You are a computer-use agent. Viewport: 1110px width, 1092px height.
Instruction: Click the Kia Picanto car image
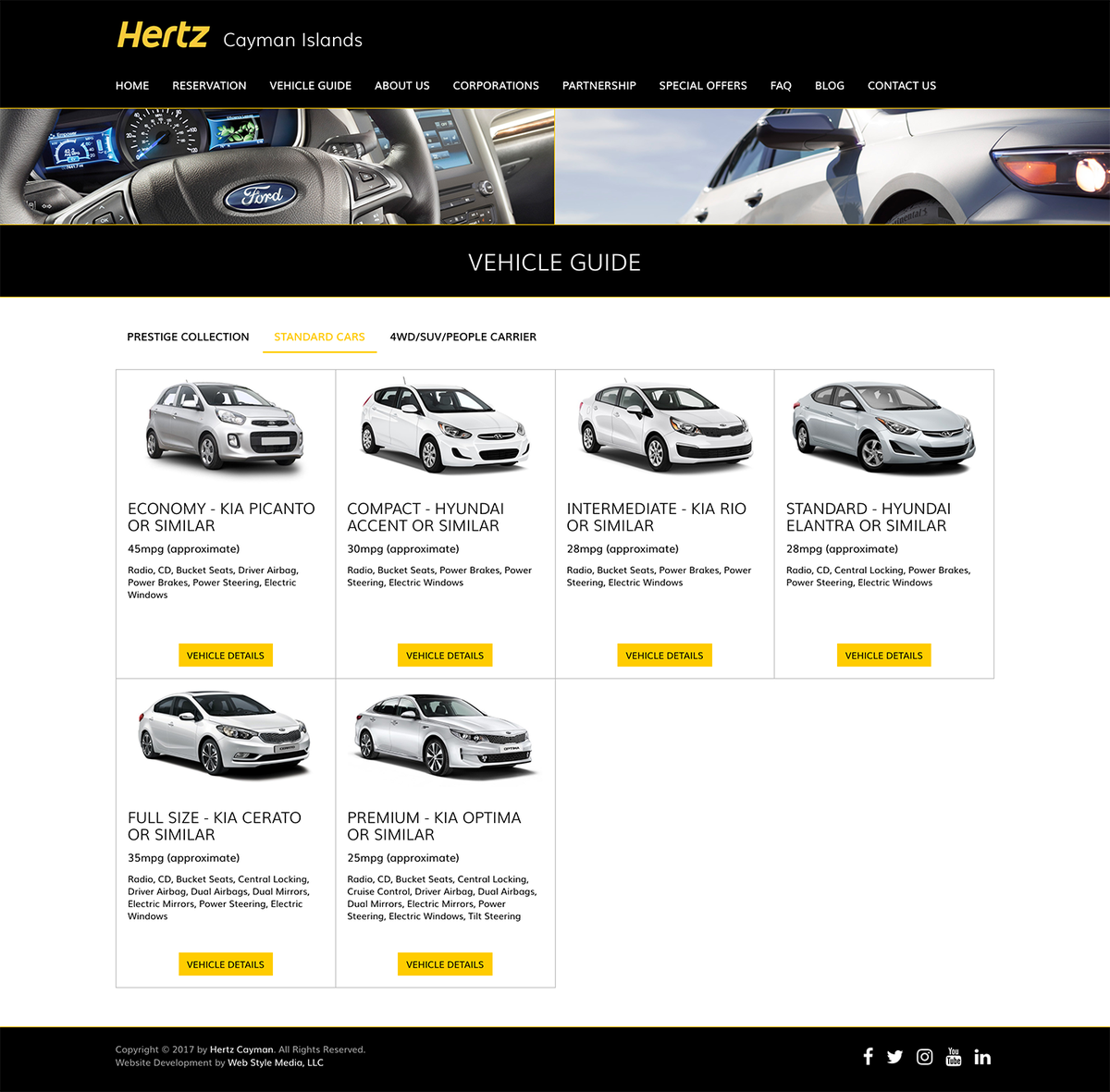tap(225, 425)
